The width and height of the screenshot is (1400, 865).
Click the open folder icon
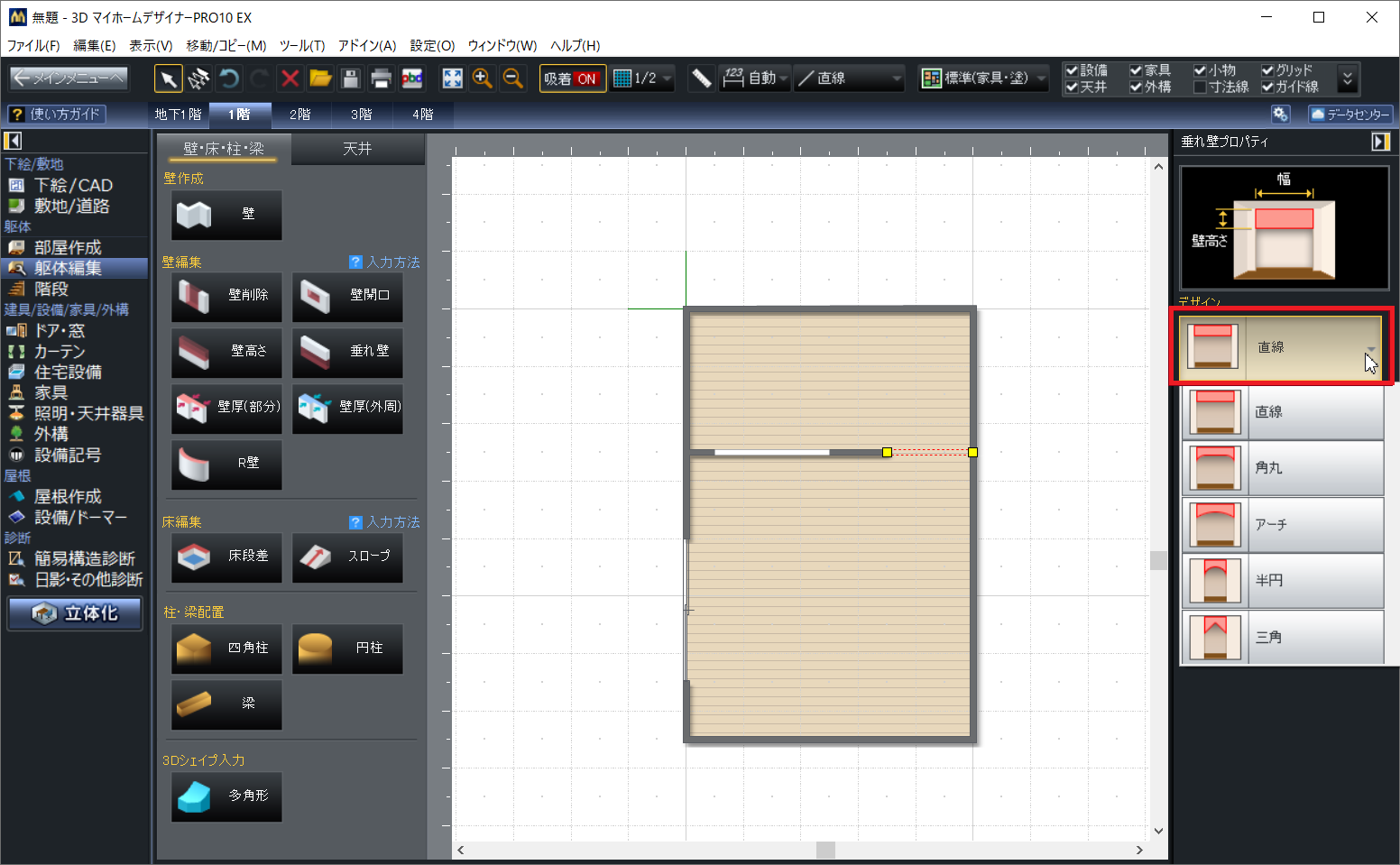[320, 78]
